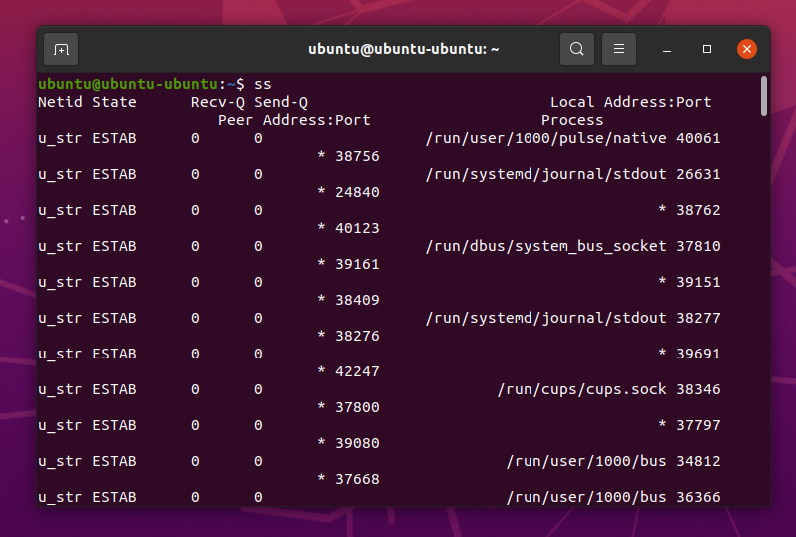Click local port 39691
This screenshot has width=796, height=537.
point(698,353)
